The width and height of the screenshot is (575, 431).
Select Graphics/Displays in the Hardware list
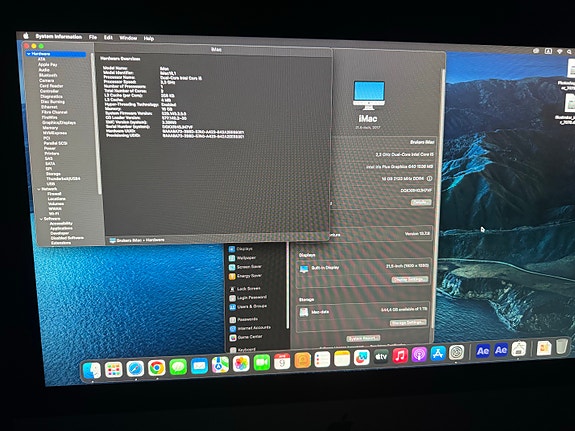point(59,123)
